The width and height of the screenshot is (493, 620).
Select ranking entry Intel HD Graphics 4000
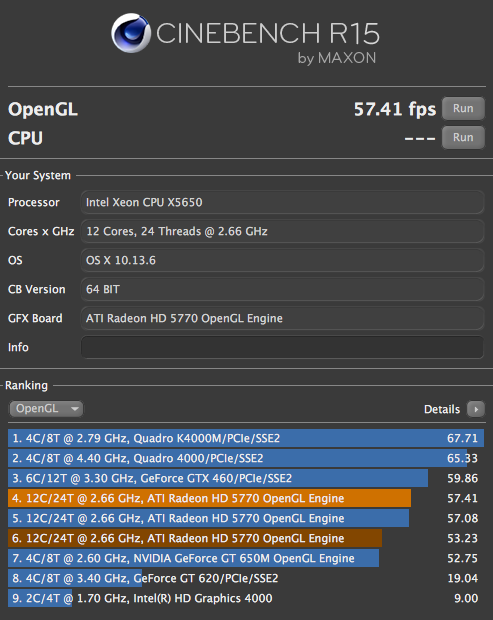click(246, 598)
